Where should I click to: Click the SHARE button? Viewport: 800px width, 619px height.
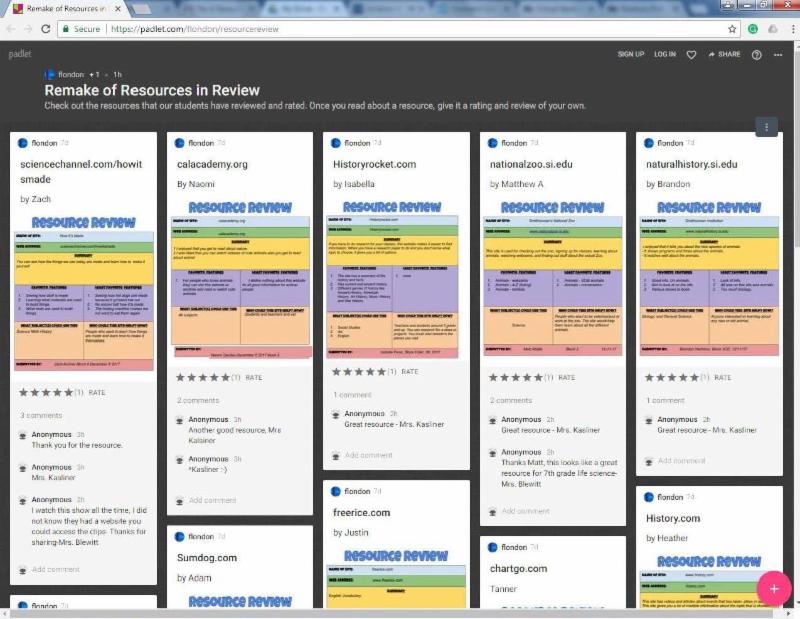pos(724,54)
